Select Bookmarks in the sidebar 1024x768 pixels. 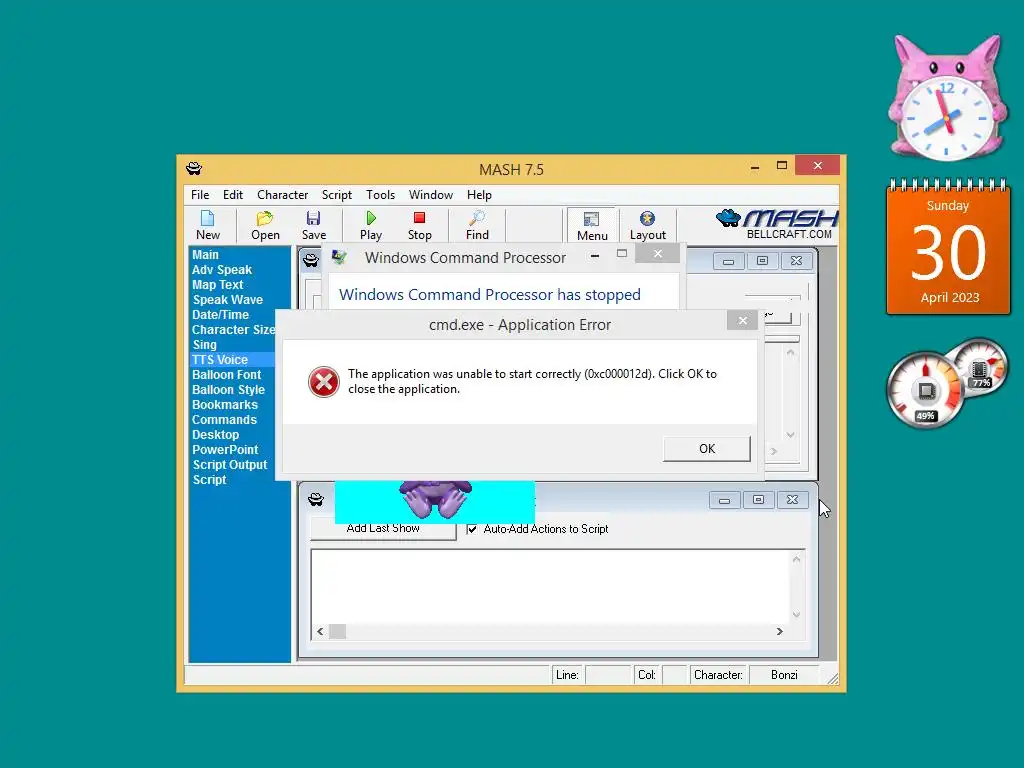click(x=225, y=405)
